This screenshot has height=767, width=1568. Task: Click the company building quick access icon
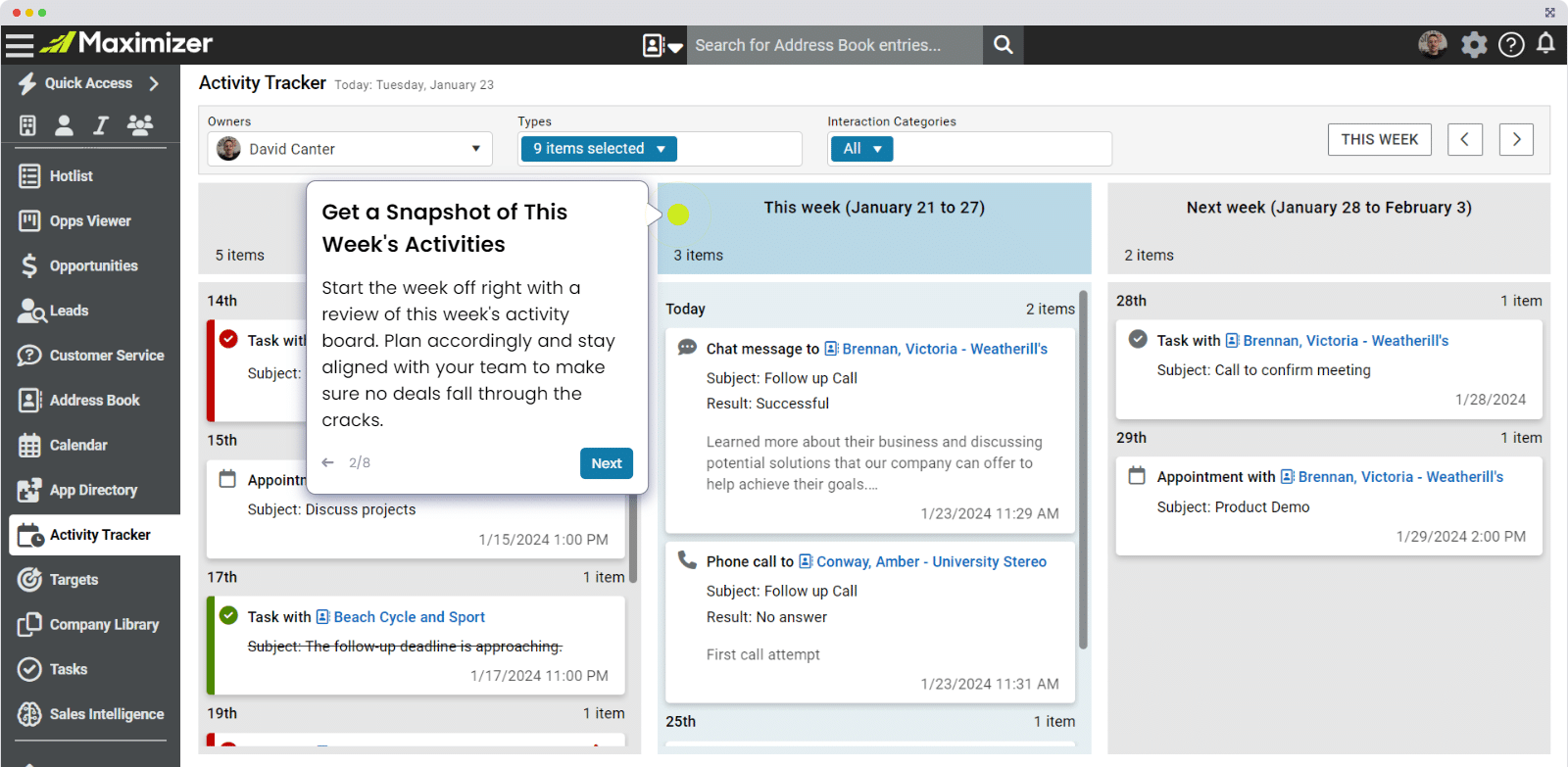tap(27, 125)
